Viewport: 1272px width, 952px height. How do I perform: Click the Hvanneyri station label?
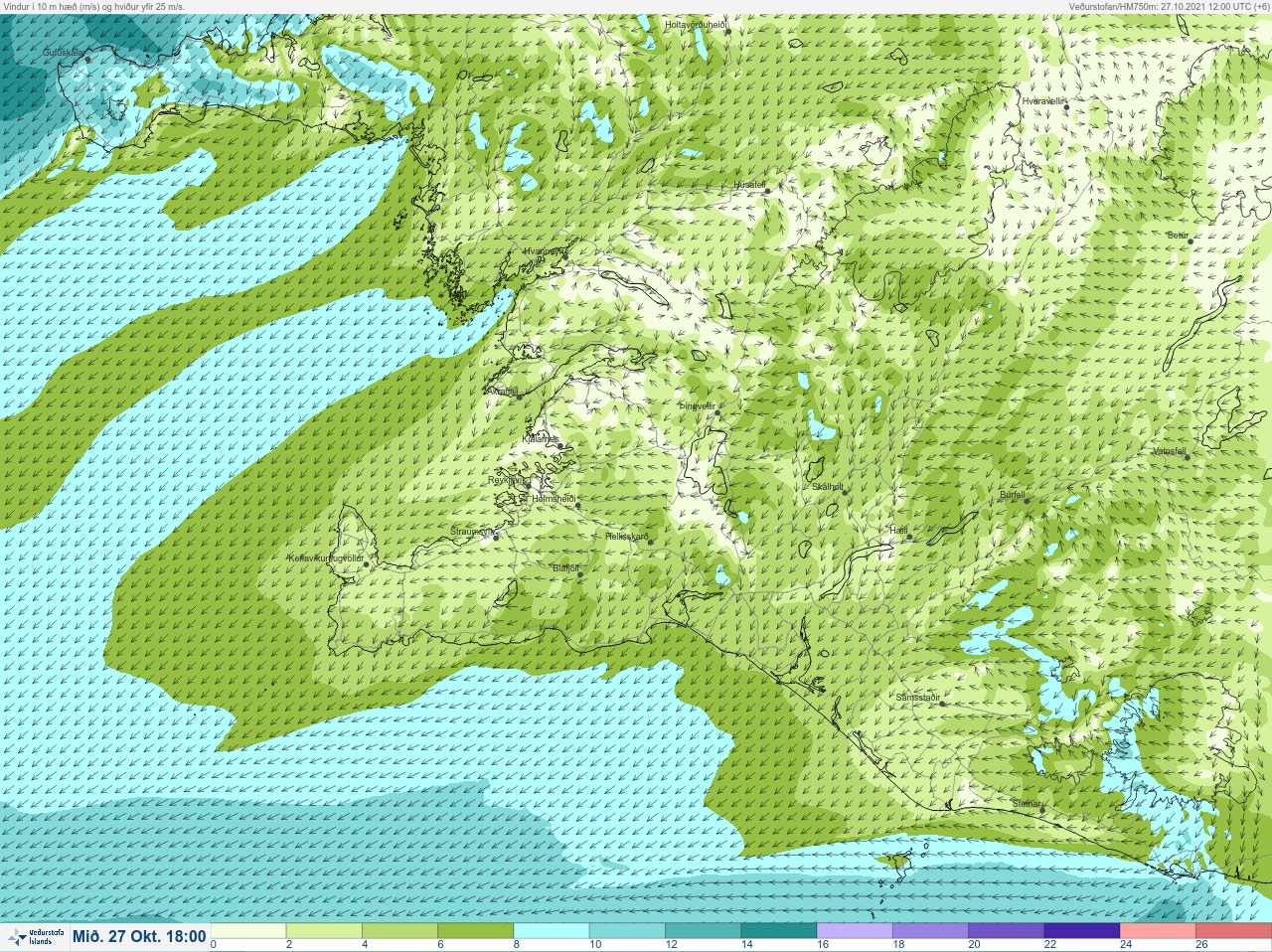coord(544,251)
